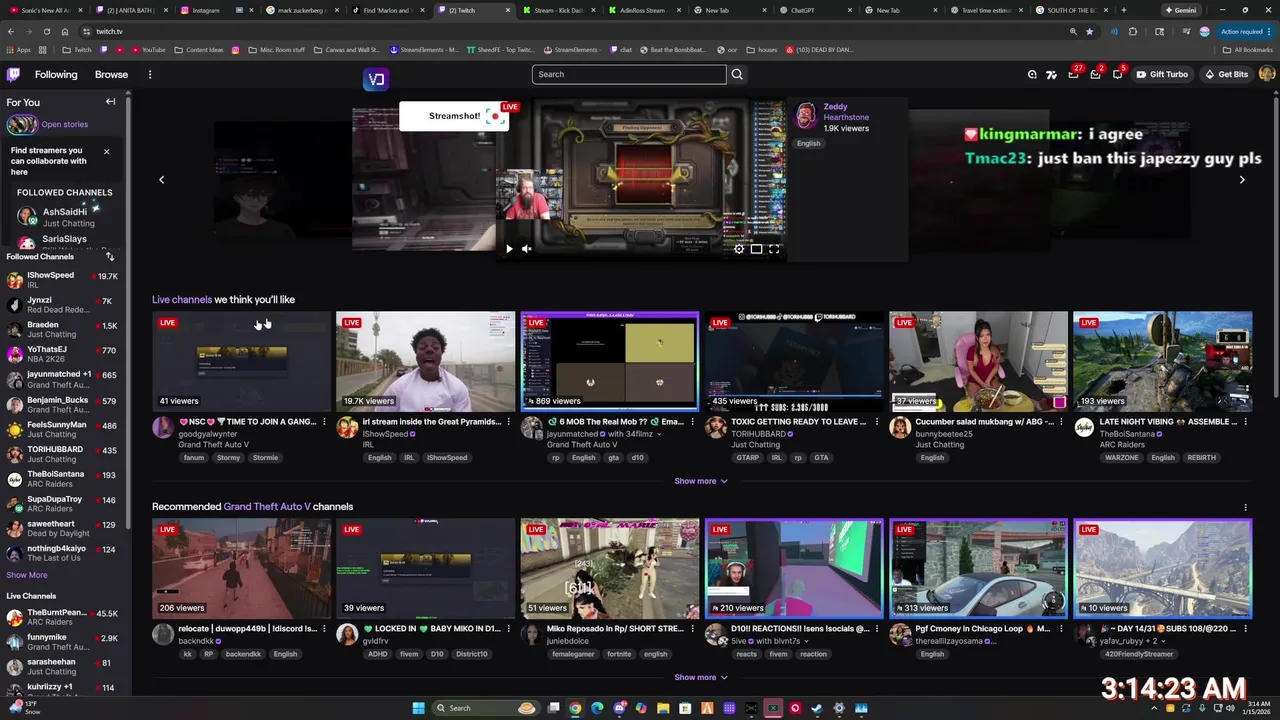Image resolution: width=1280 pixels, height=720 pixels.
Task: Open the notifications icon with the 2 badge
Action: [1096, 74]
